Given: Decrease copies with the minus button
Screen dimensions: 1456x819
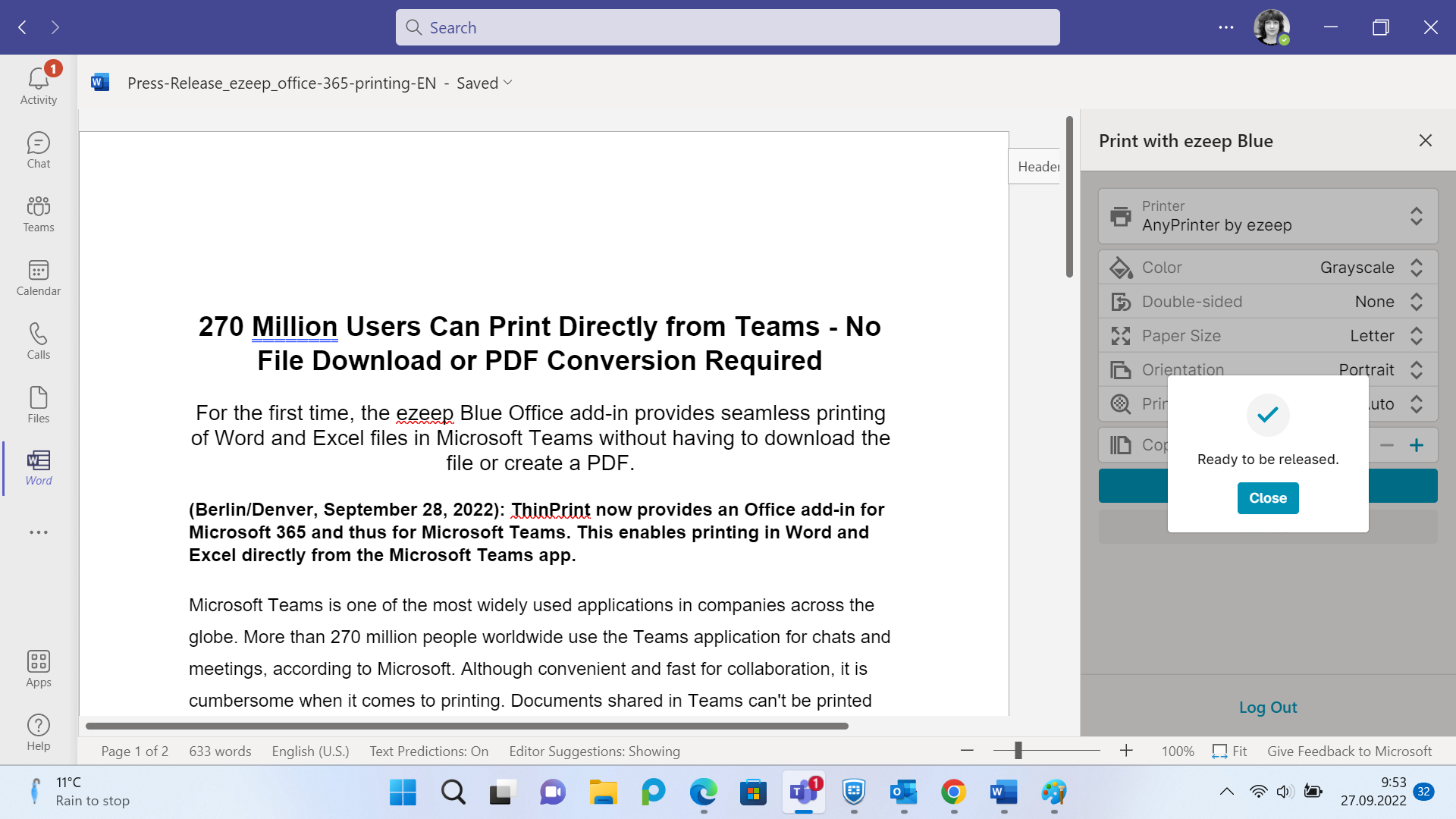Looking at the screenshot, I should pyautogui.click(x=1387, y=445).
